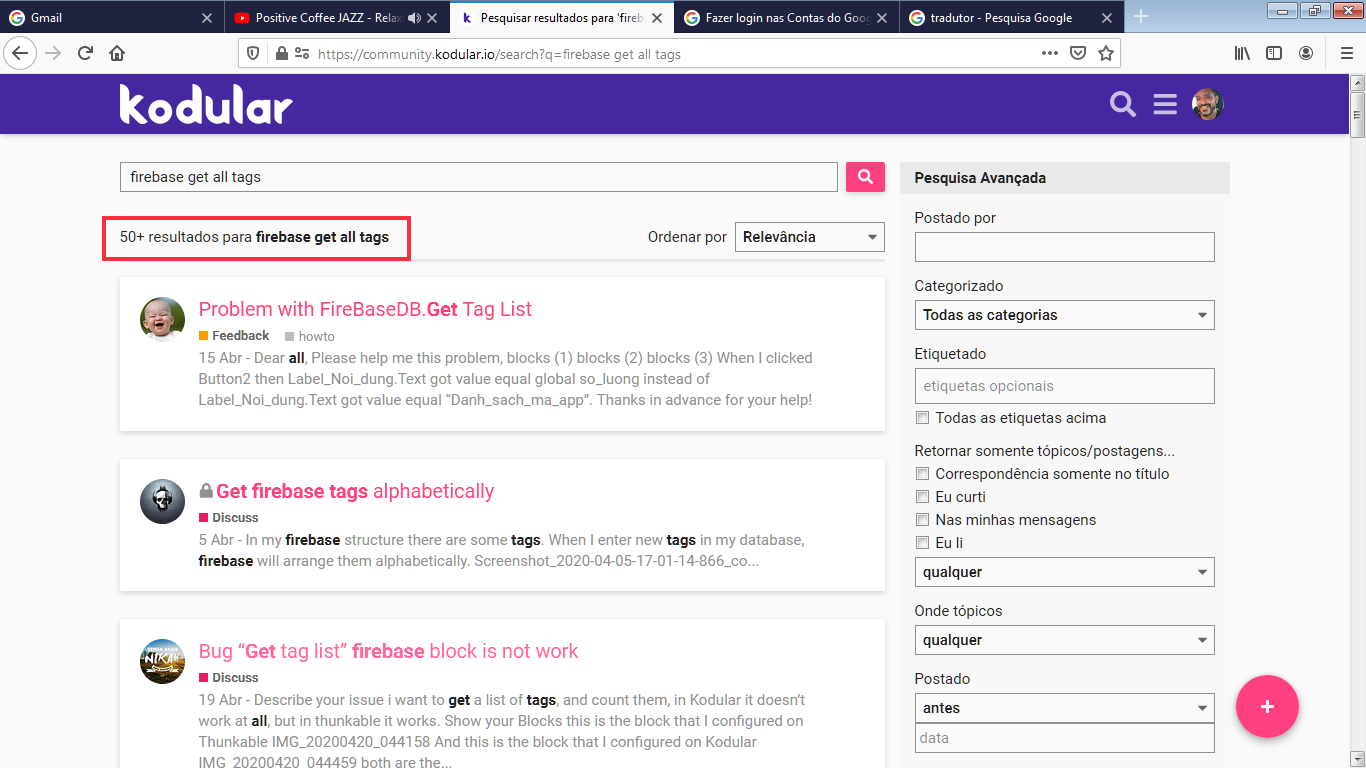Click the Discuss category under alphabetically topic
The height and width of the screenshot is (768, 1366).
click(x=229, y=518)
